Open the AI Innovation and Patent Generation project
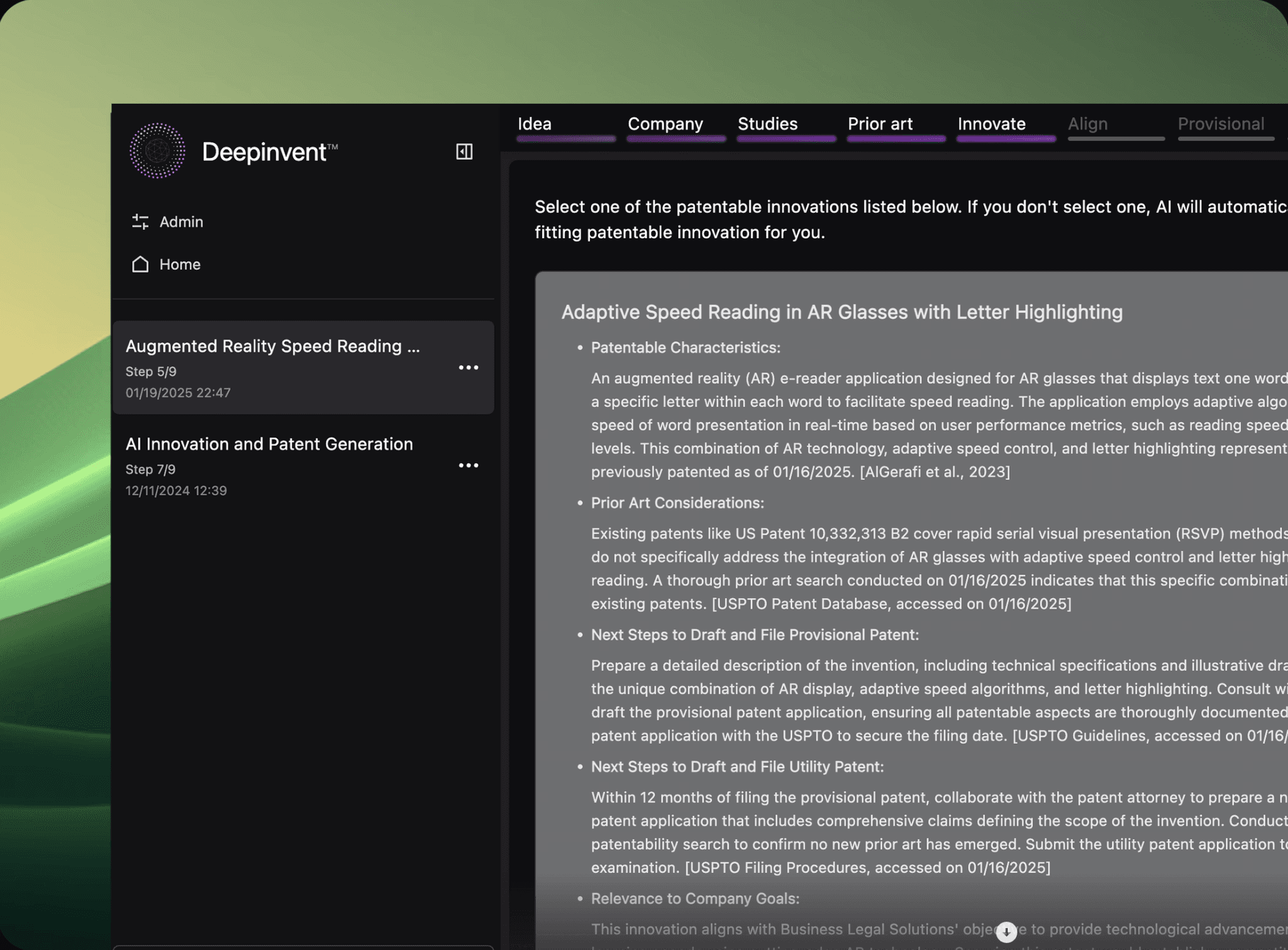 303,466
